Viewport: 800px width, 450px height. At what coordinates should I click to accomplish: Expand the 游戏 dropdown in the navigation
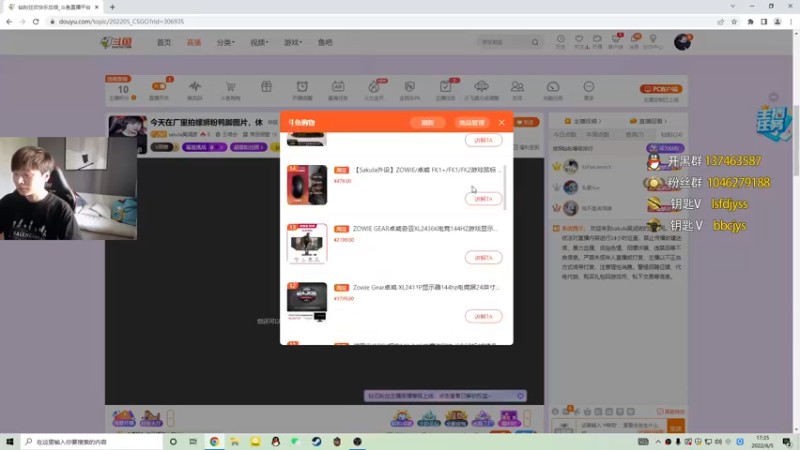pyautogui.click(x=293, y=42)
